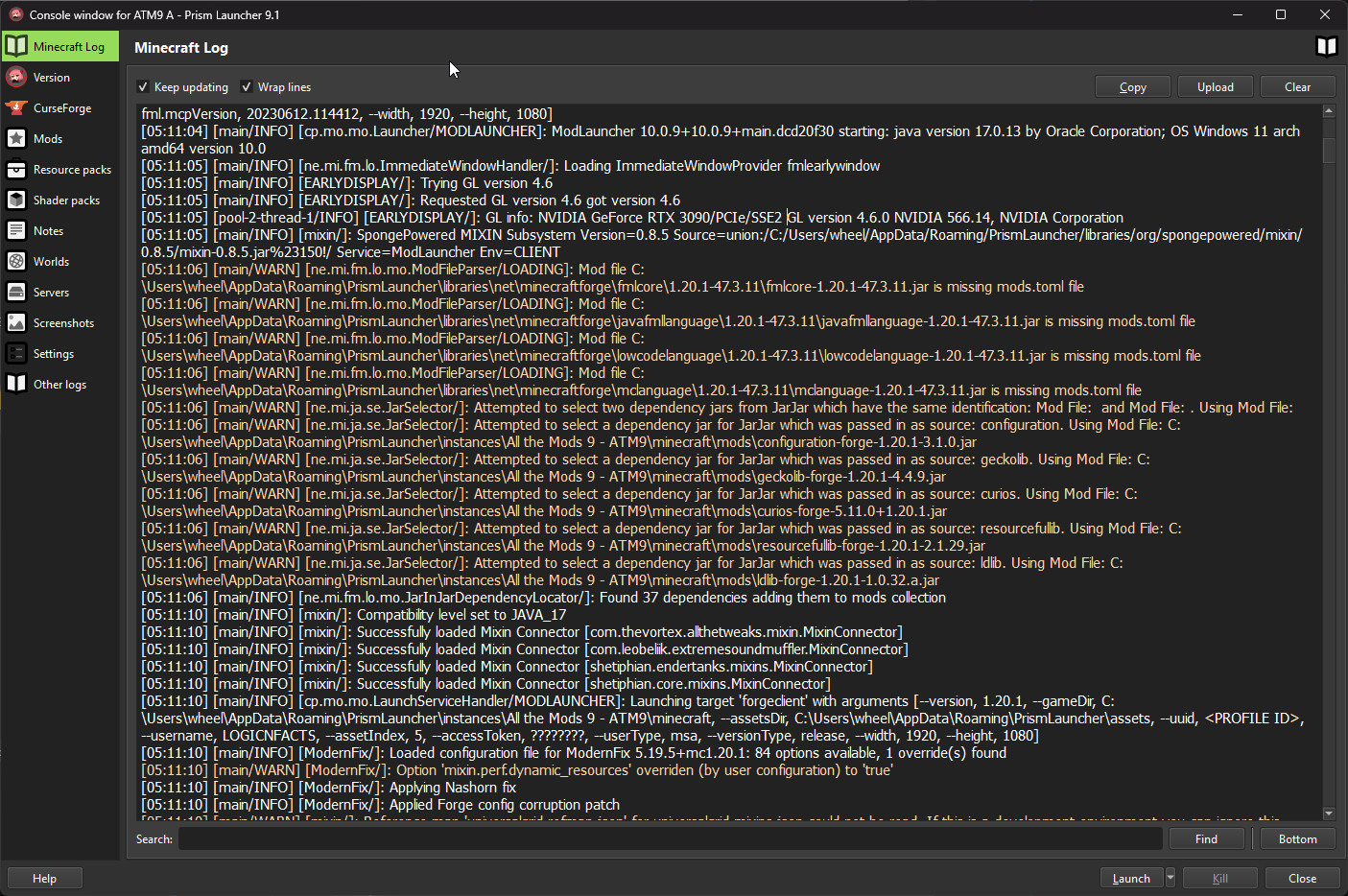1348x896 pixels.
Task: Expand the Launch button dropdown arrow
Action: pos(1171,878)
